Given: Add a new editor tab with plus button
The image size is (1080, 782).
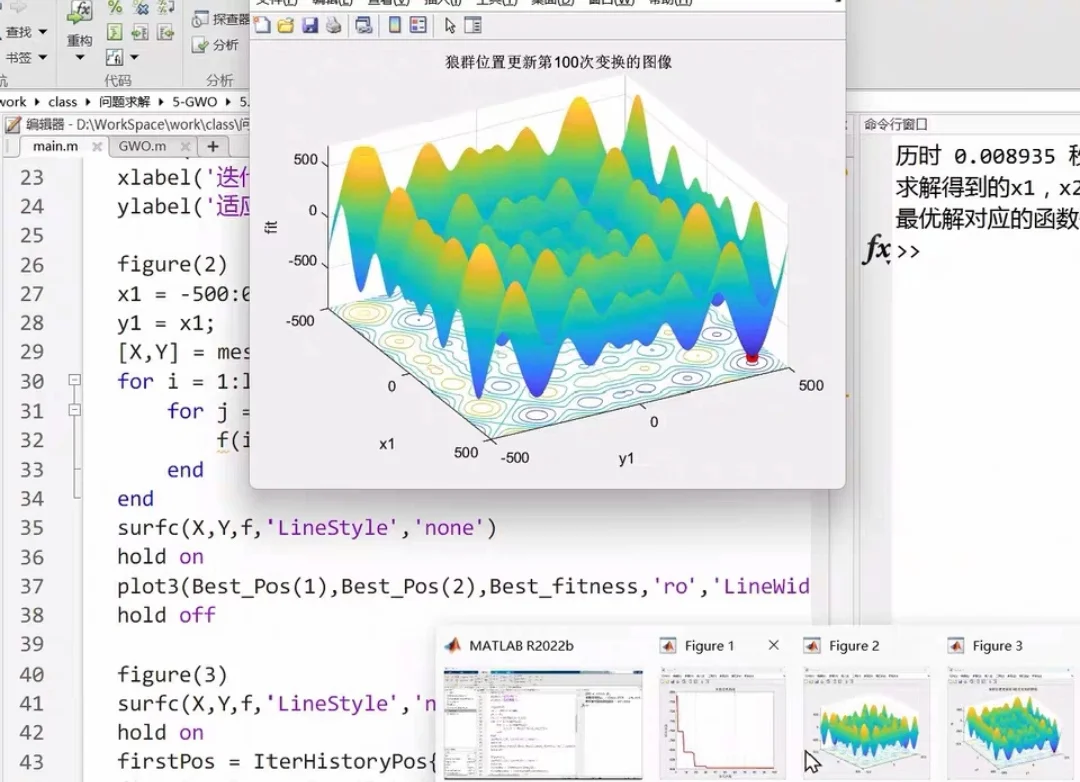Looking at the screenshot, I should 213,146.
